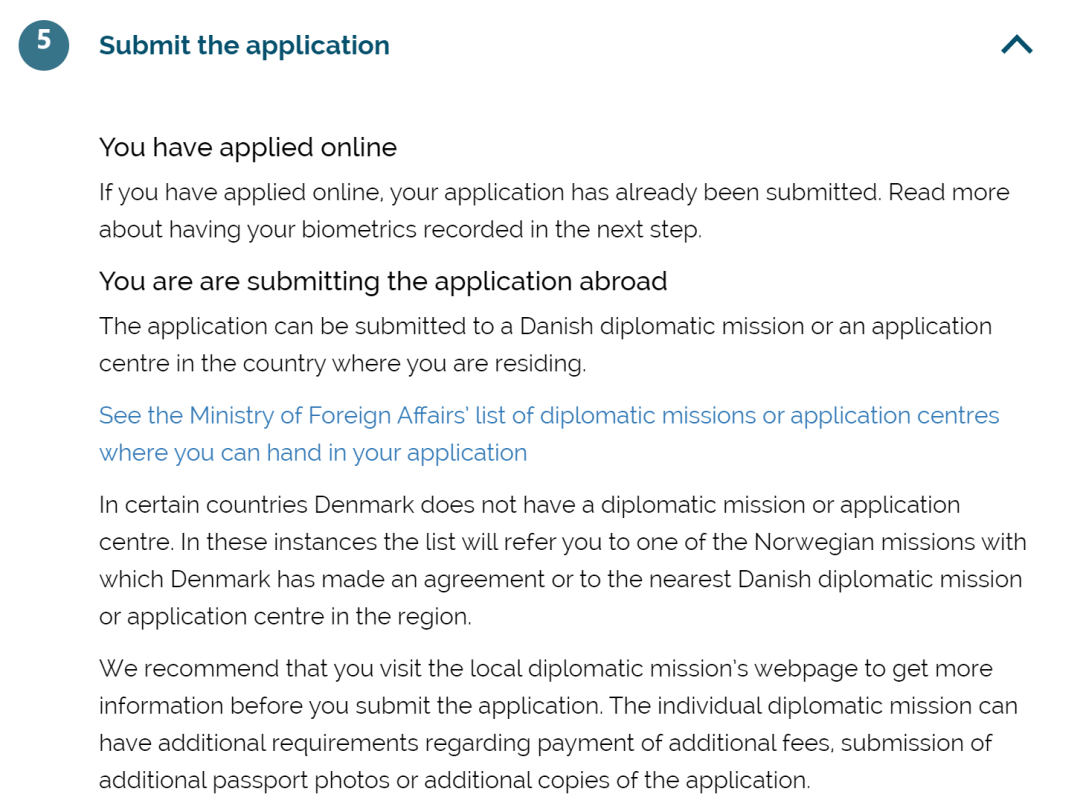The height and width of the screenshot is (809, 1080).
Task: Click the step 5 number circle
Action: pos(43,45)
